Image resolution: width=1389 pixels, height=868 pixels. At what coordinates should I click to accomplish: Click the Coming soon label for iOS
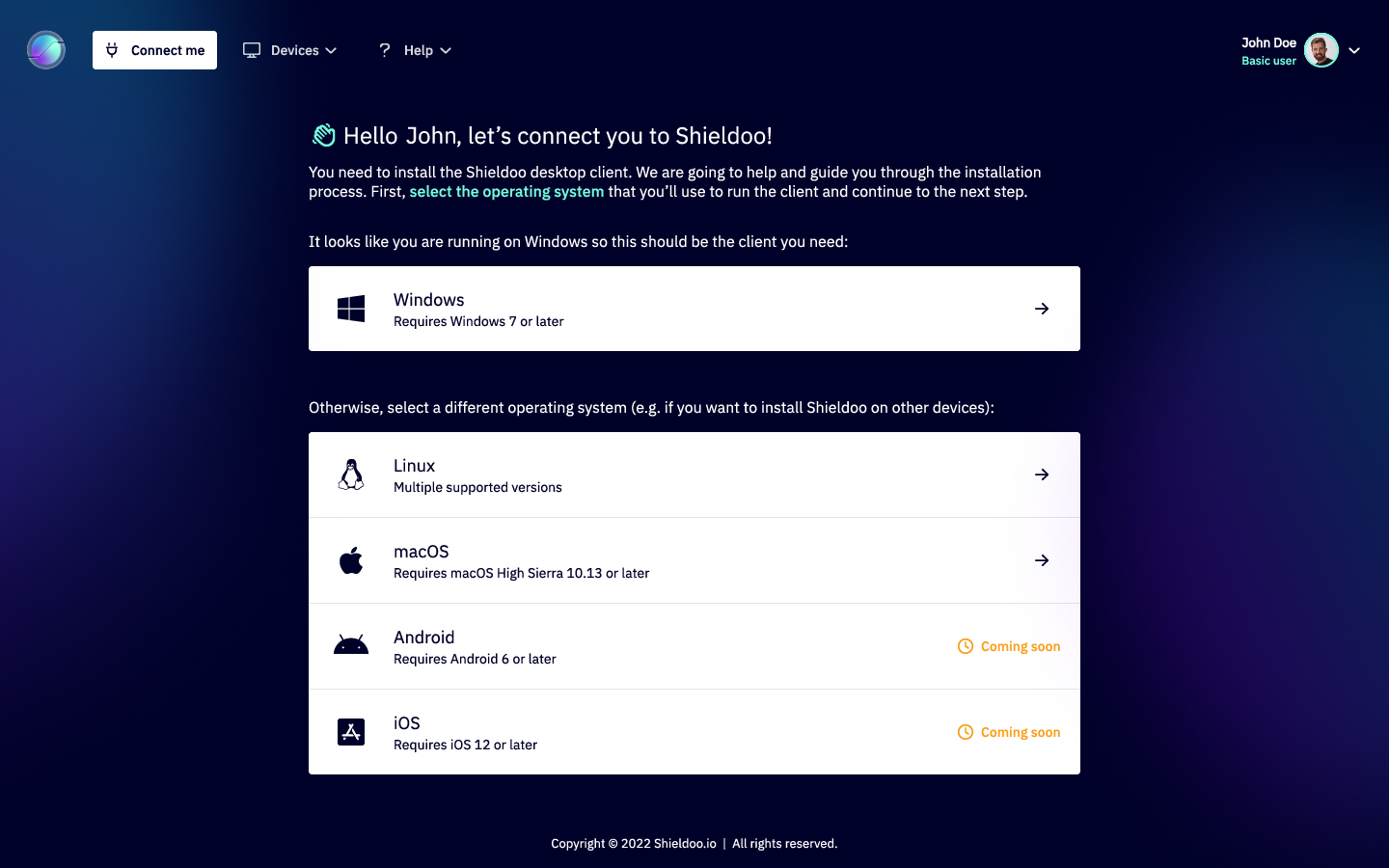(x=1020, y=731)
